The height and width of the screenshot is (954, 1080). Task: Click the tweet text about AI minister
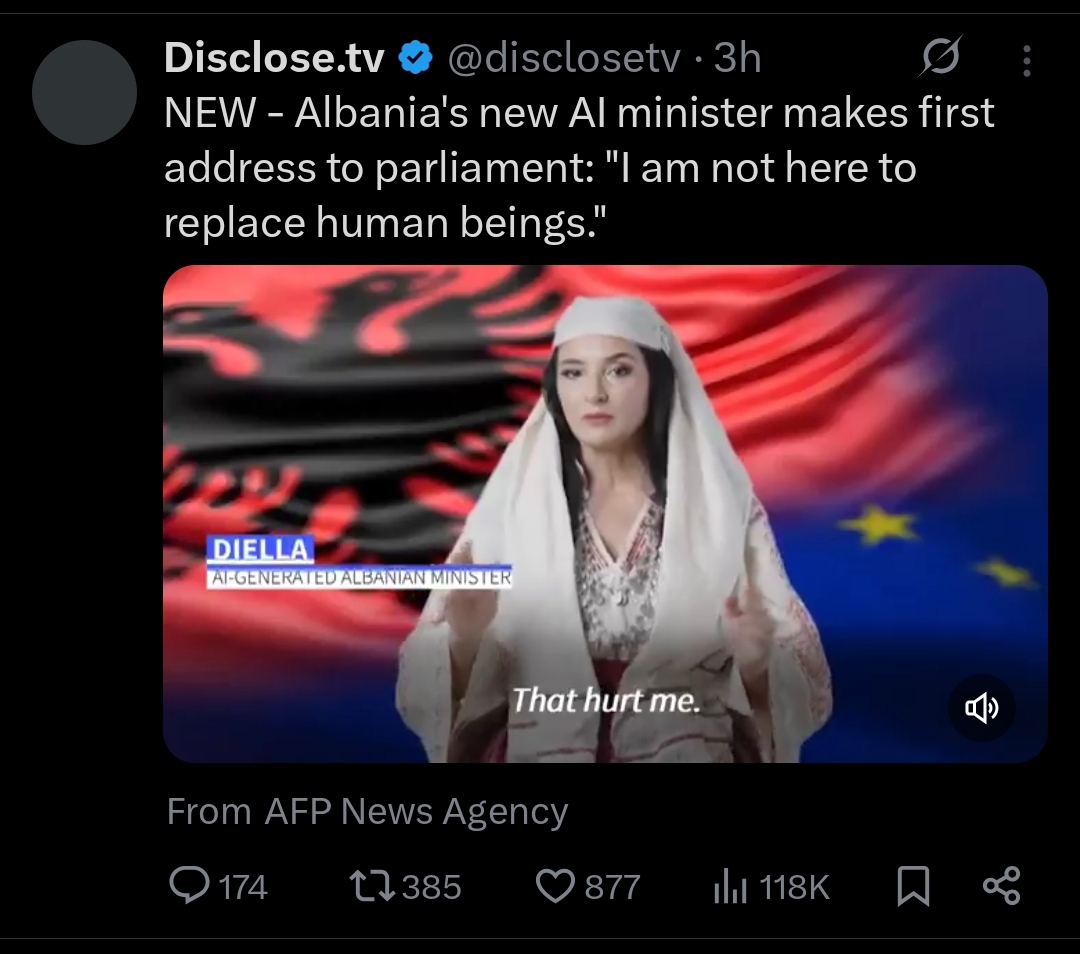click(x=579, y=167)
